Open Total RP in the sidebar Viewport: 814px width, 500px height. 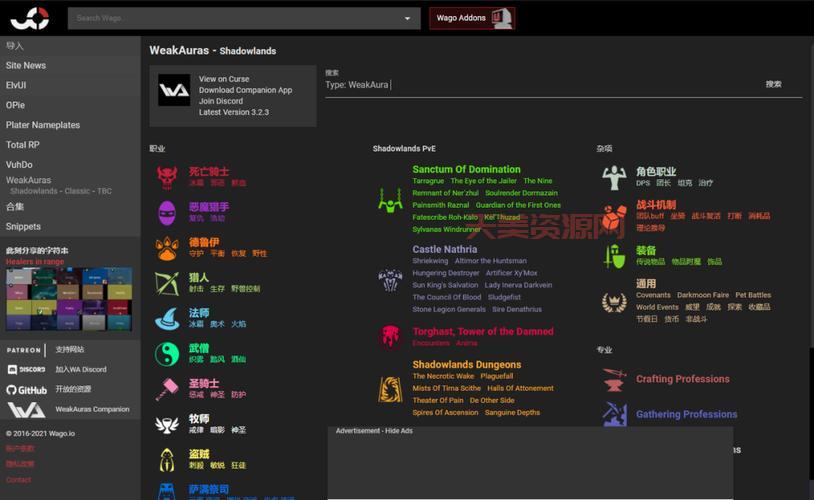tap(22, 144)
